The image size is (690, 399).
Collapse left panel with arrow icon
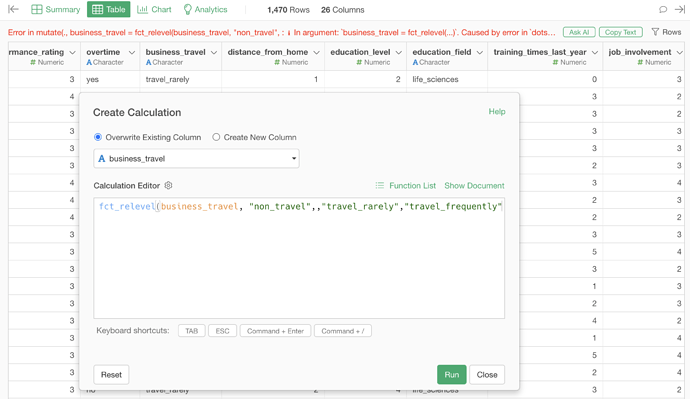13,9
